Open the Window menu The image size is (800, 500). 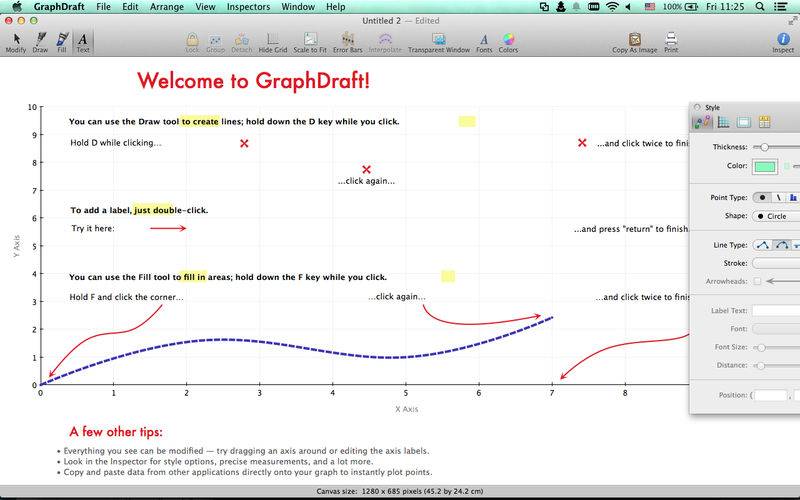[x=298, y=7]
